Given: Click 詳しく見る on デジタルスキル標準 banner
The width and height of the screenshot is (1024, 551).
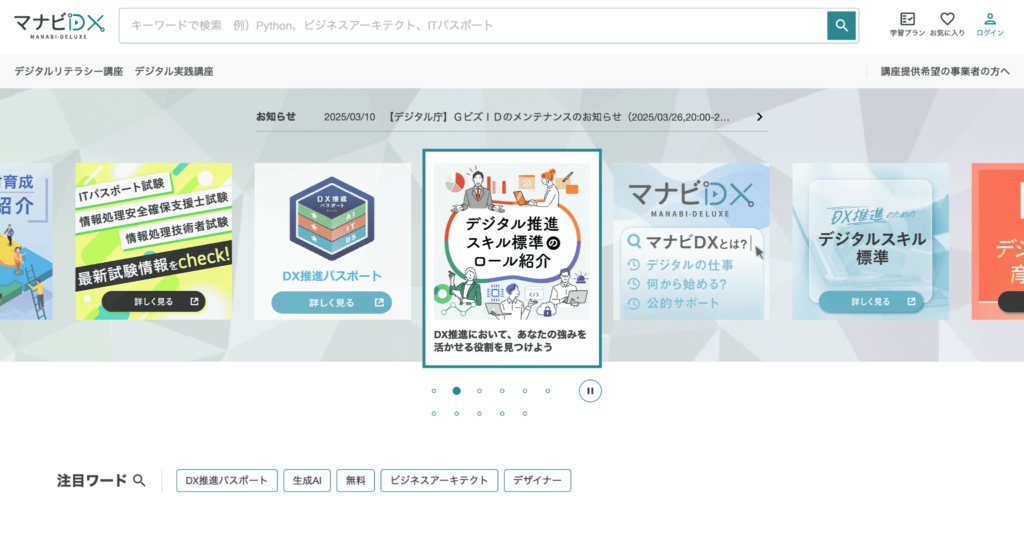Looking at the screenshot, I should tap(871, 302).
